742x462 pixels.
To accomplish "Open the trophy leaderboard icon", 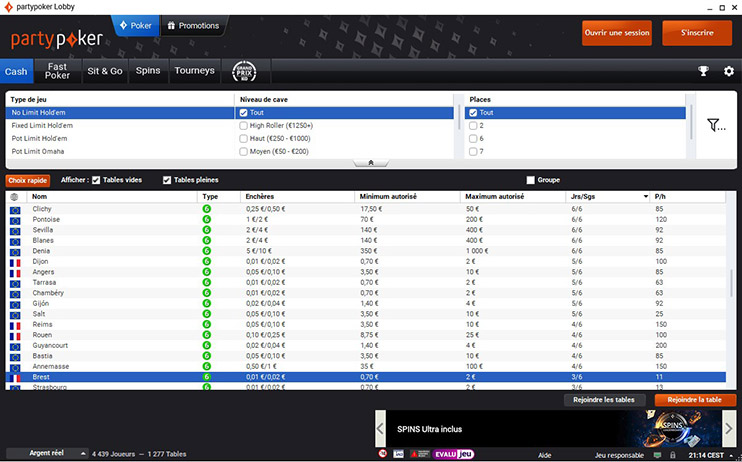I will pos(703,71).
